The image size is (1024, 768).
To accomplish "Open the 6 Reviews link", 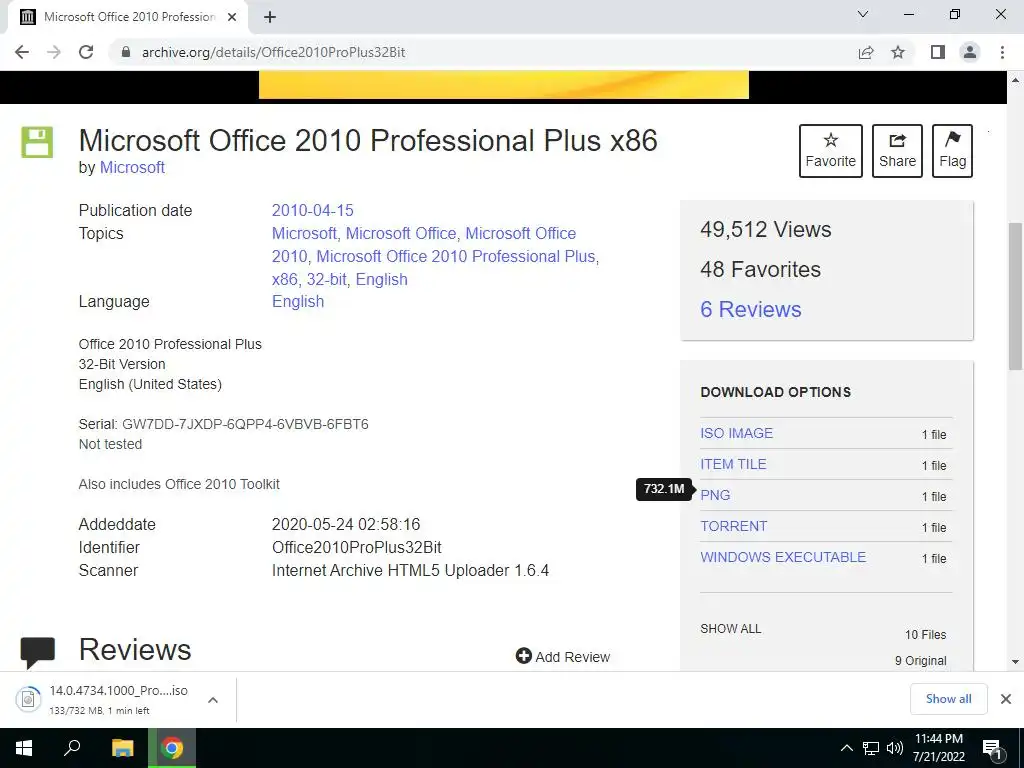I will pyautogui.click(x=750, y=310).
